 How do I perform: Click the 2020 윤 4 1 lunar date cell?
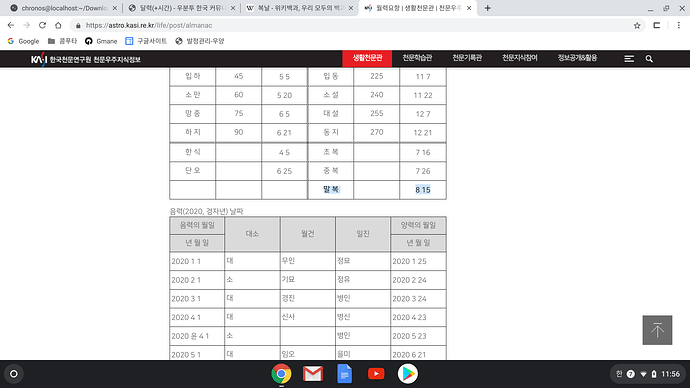(197, 336)
